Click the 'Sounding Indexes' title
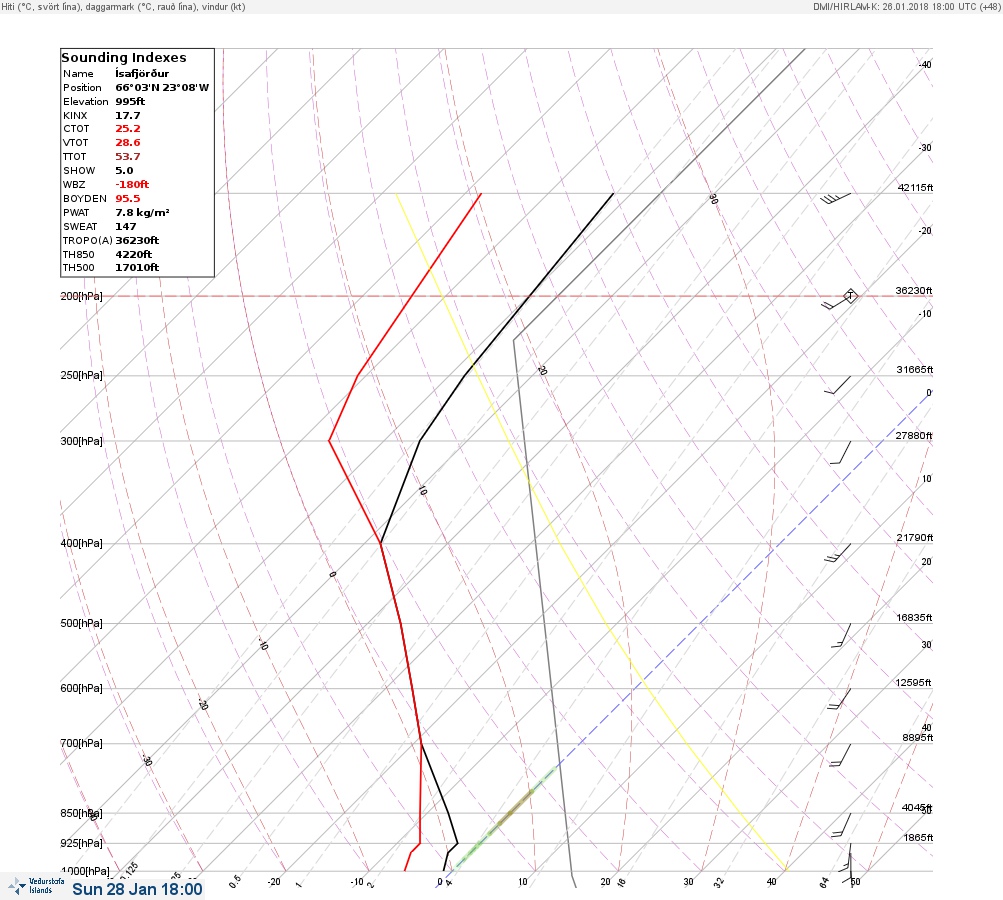The width and height of the screenshot is (1003, 900). click(x=123, y=58)
